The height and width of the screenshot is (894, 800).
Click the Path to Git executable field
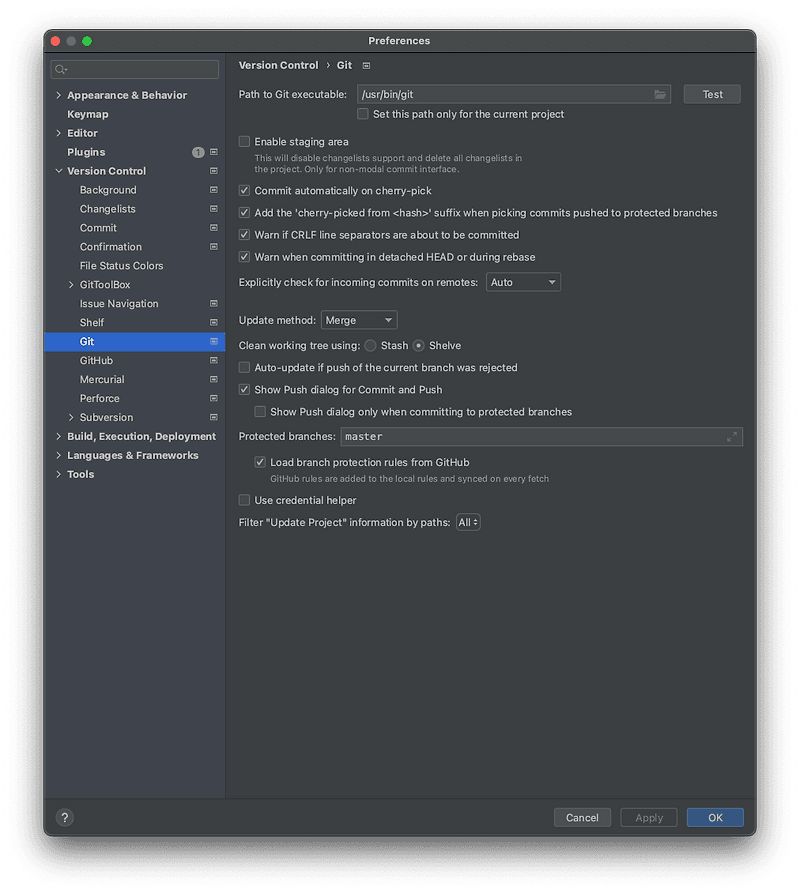pos(500,94)
